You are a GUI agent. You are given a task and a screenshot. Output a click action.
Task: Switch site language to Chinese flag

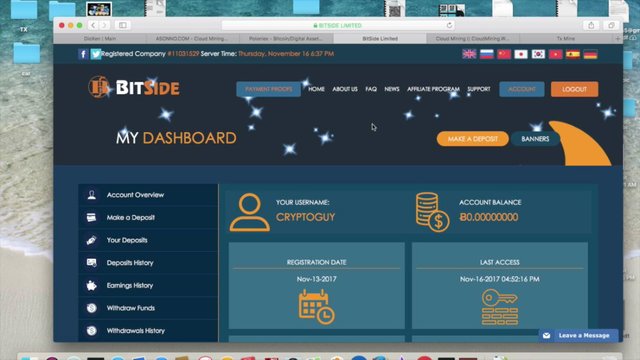point(504,54)
